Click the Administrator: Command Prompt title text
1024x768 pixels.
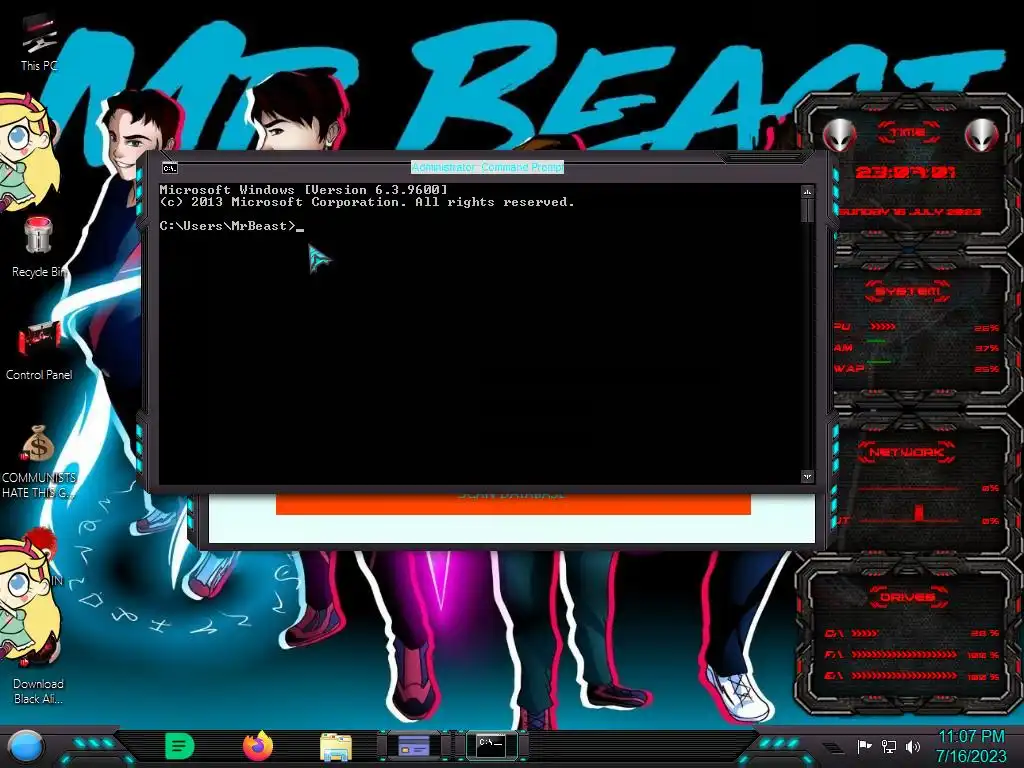tap(487, 167)
